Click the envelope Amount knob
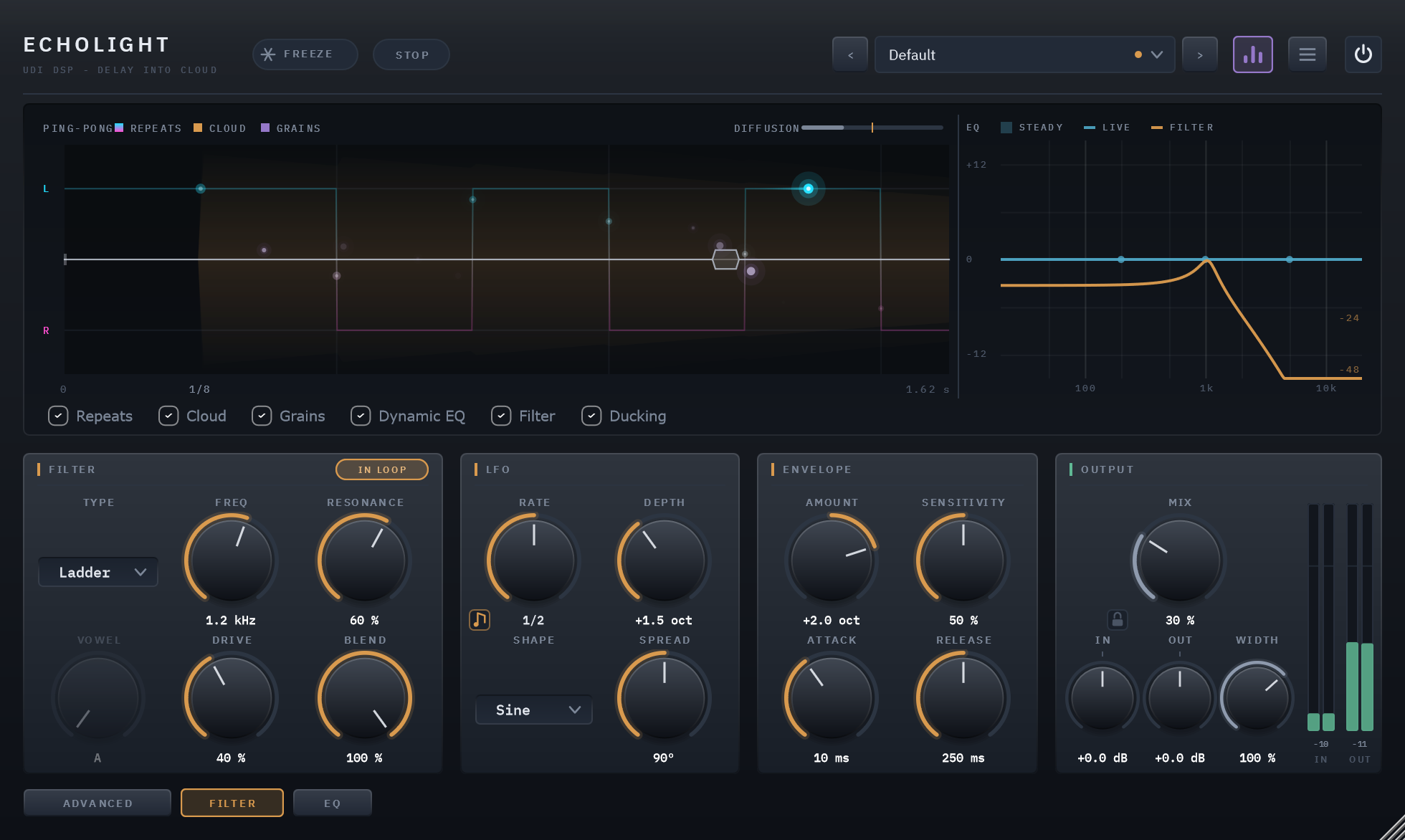The height and width of the screenshot is (840, 1405). pyautogui.click(x=832, y=560)
